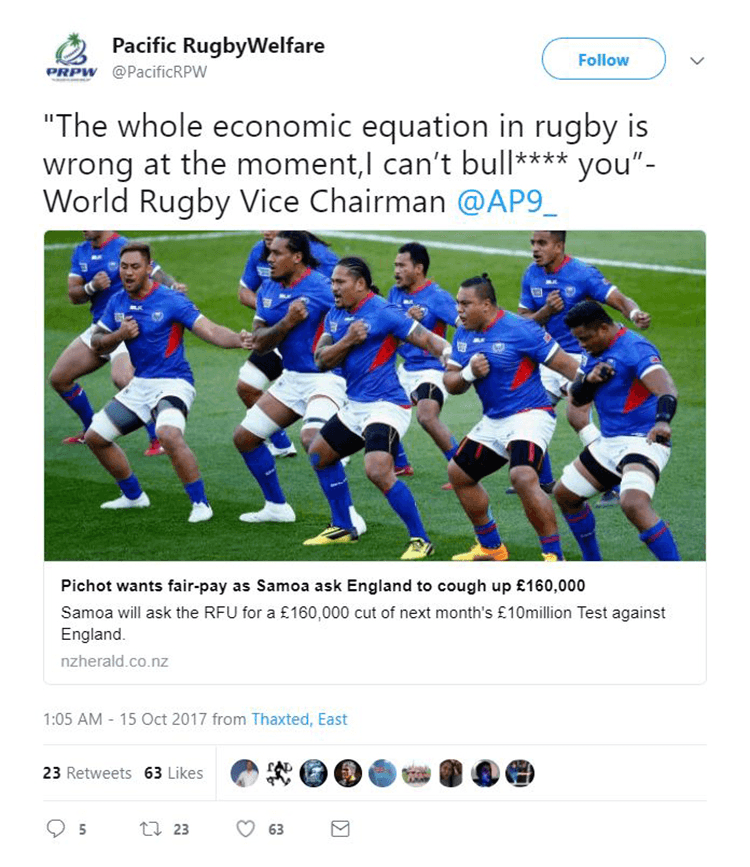Open the Thaxted, East location link
The image size is (750, 867).
coord(299,719)
